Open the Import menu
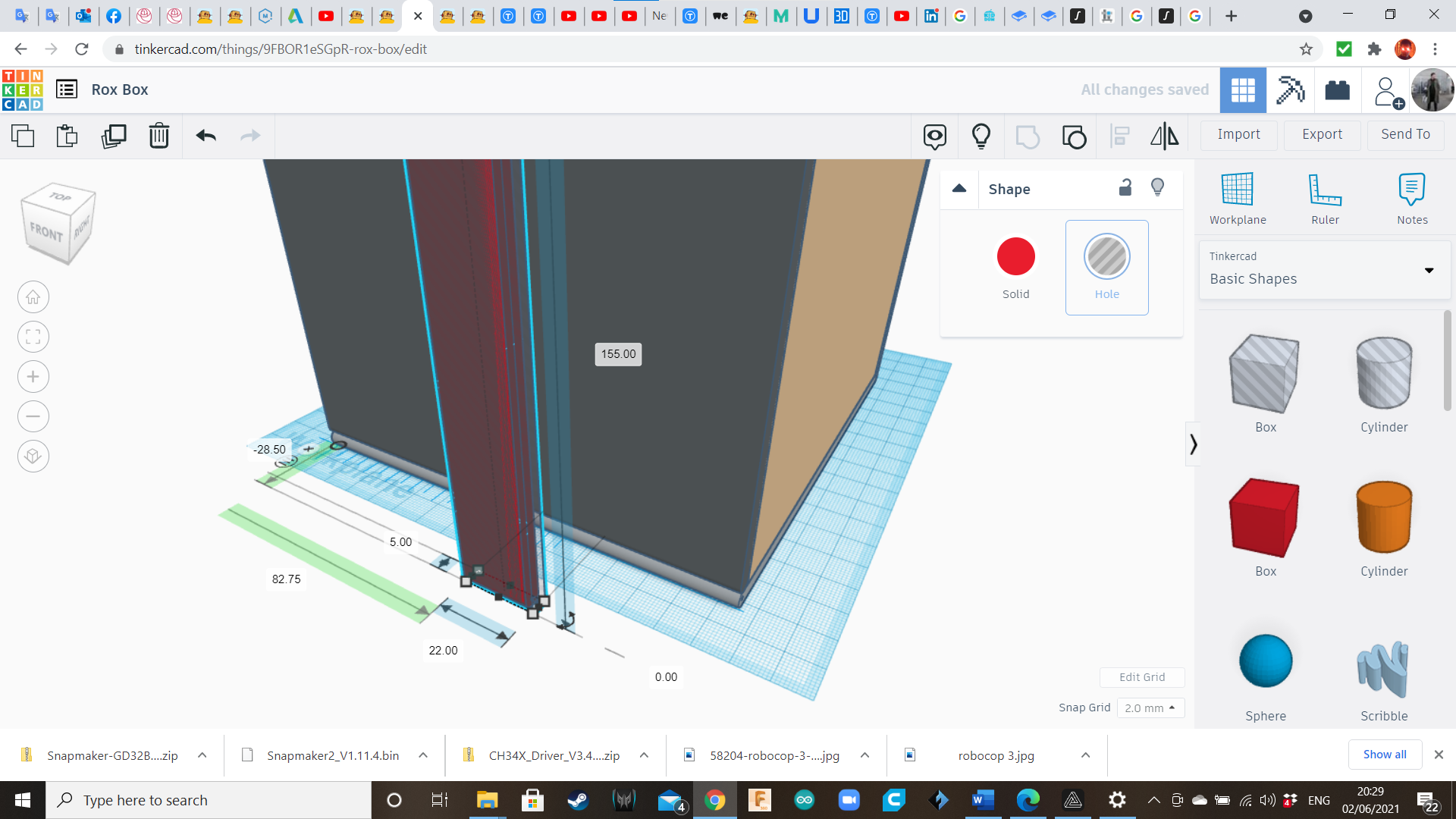Screen dimensions: 1456x819 pyautogui.click(x=1239, y=134)
